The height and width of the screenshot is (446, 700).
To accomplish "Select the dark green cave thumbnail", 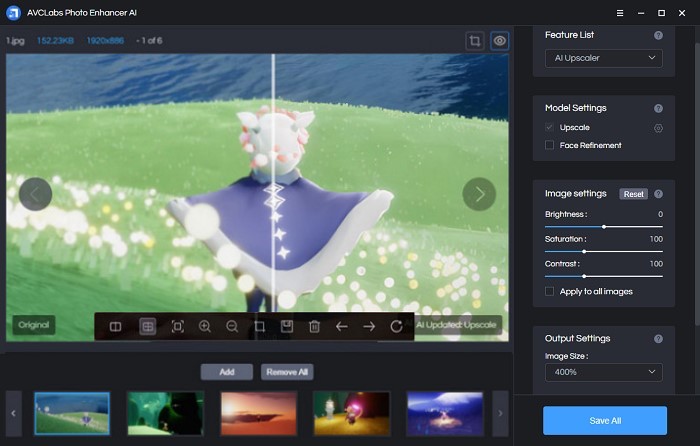I will [x=166, y=413].
